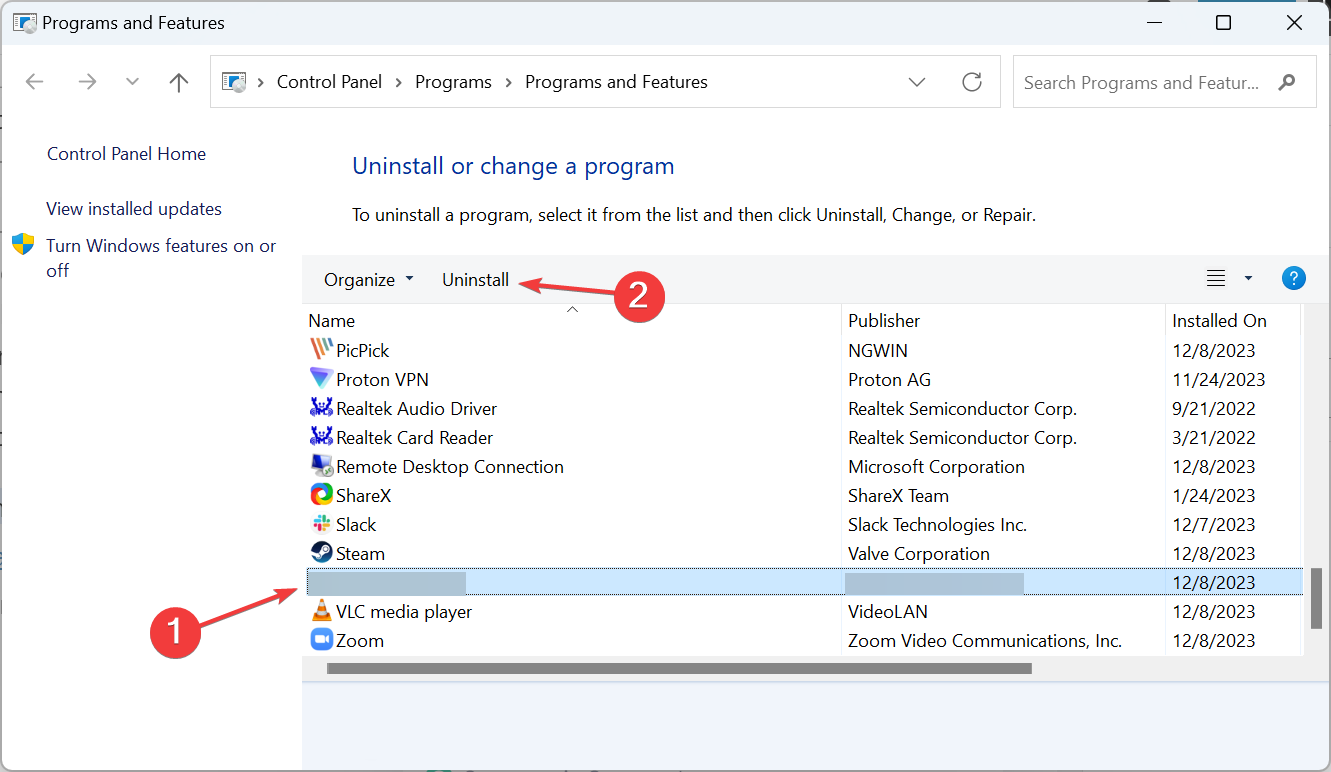Select the PicPick entry

[x=804, y=350]
